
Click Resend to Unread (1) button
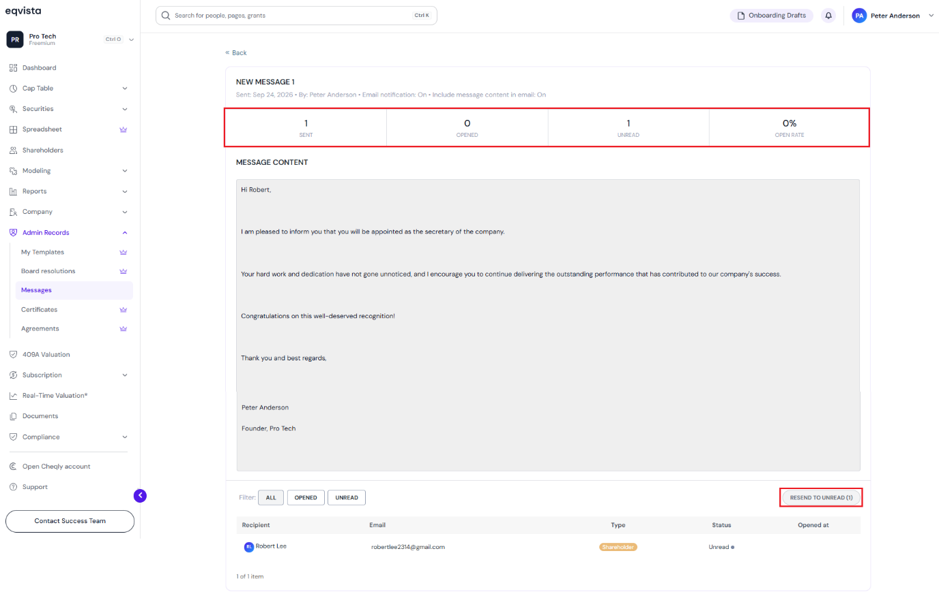(821, 498)
